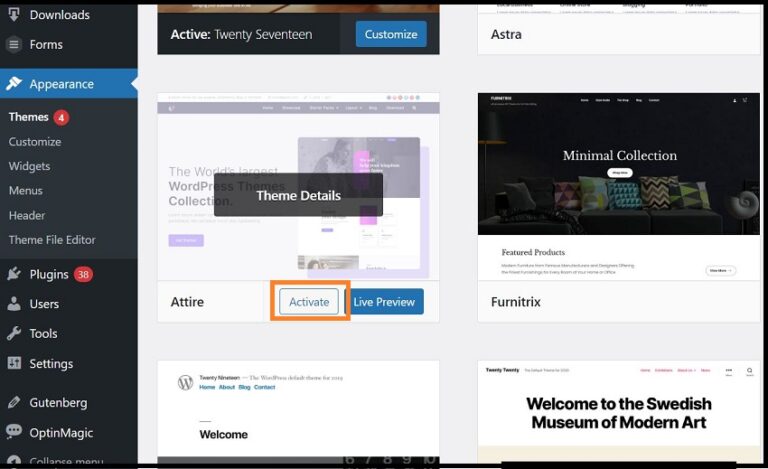This screenshot has width=768, height=469.
Task: Click the red 38 badge beside Plugins
Action: click(x=83, y=275)
